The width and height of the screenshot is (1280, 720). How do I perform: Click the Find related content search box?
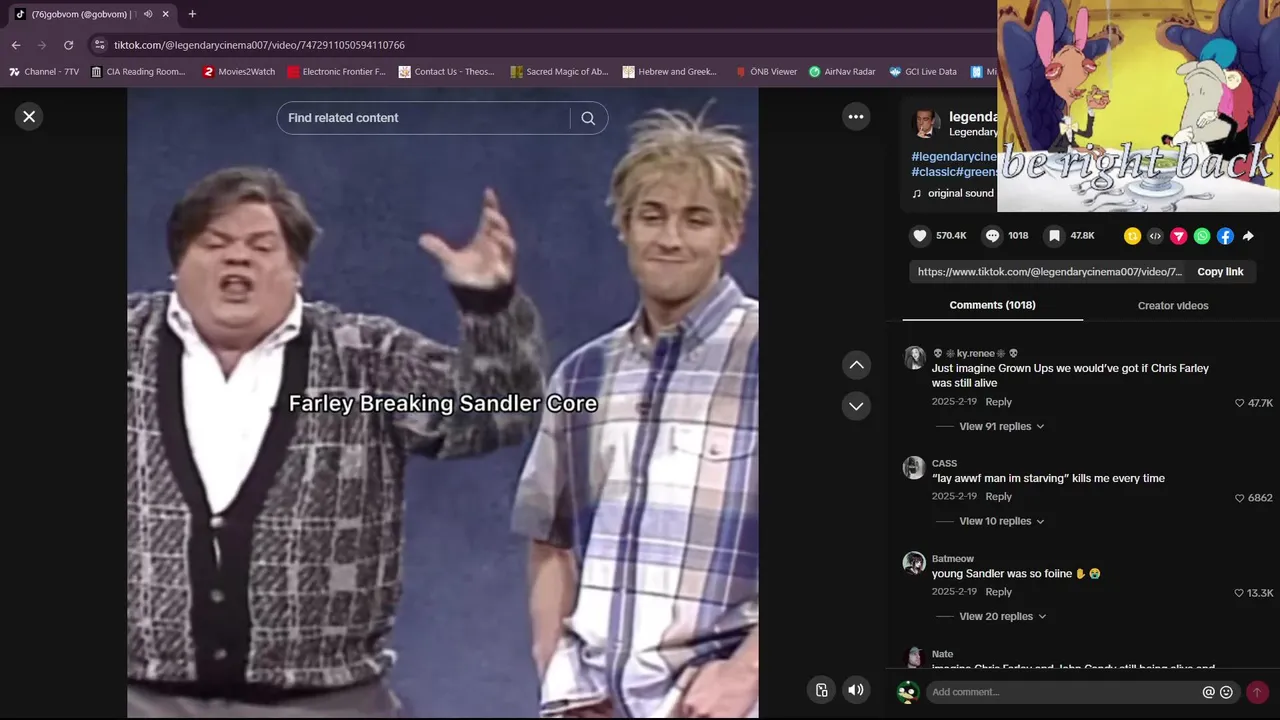[x=424, y=118]
